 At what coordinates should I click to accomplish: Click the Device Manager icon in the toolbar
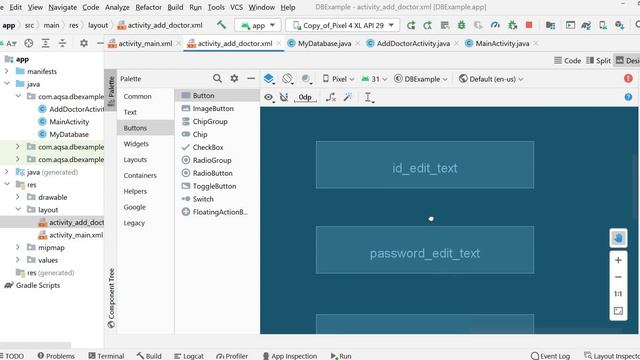pyautogui.click(x=602, y=25)
